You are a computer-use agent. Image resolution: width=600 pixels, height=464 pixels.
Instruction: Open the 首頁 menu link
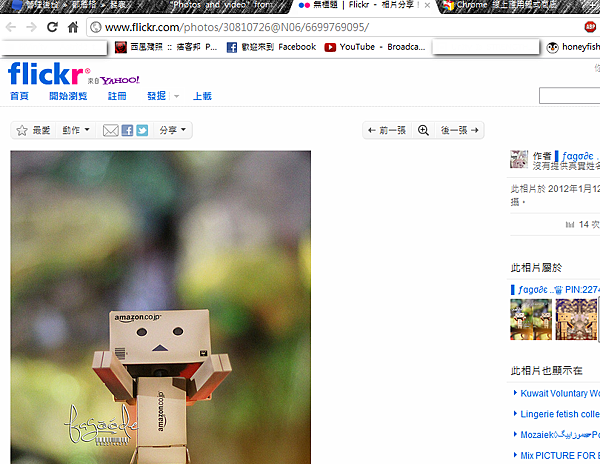click(x=19, y=96)
